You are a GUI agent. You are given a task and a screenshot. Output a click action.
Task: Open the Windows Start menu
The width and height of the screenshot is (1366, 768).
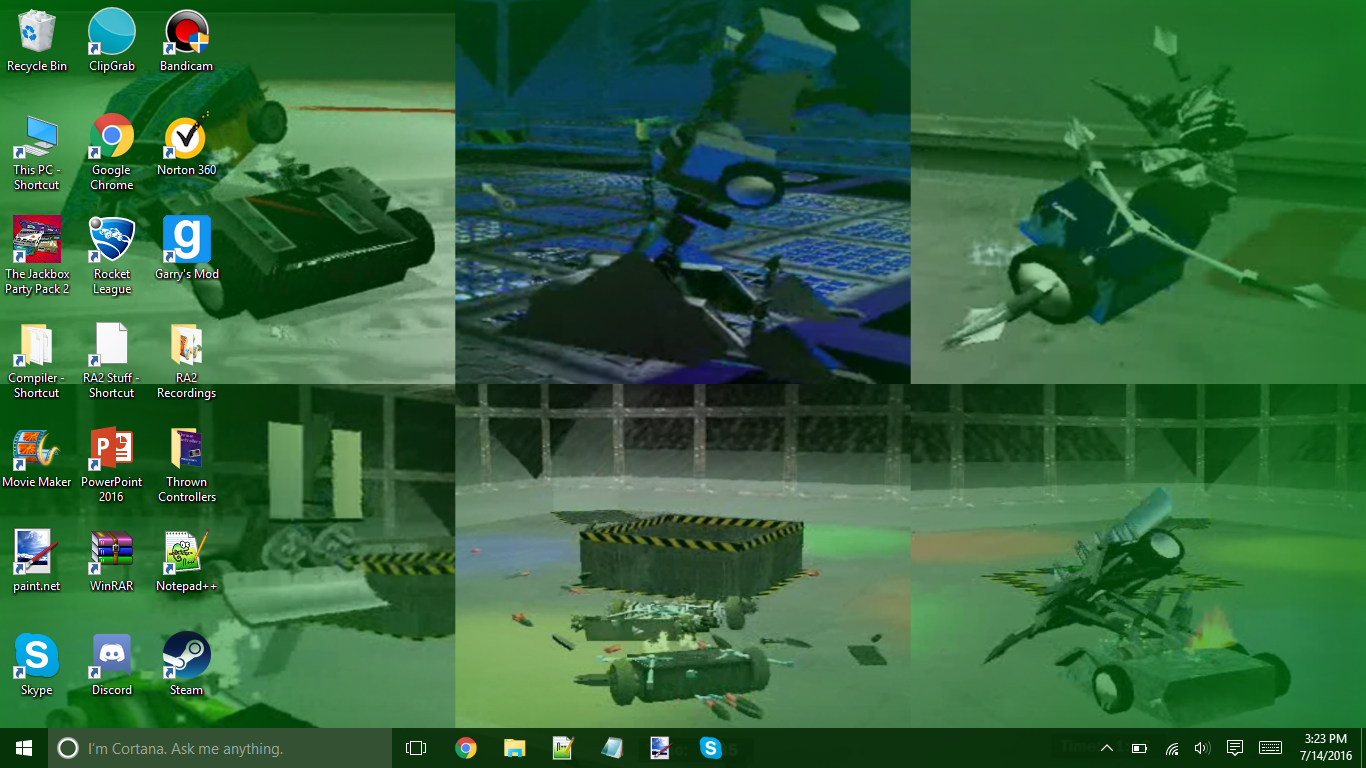coord(24,748)
